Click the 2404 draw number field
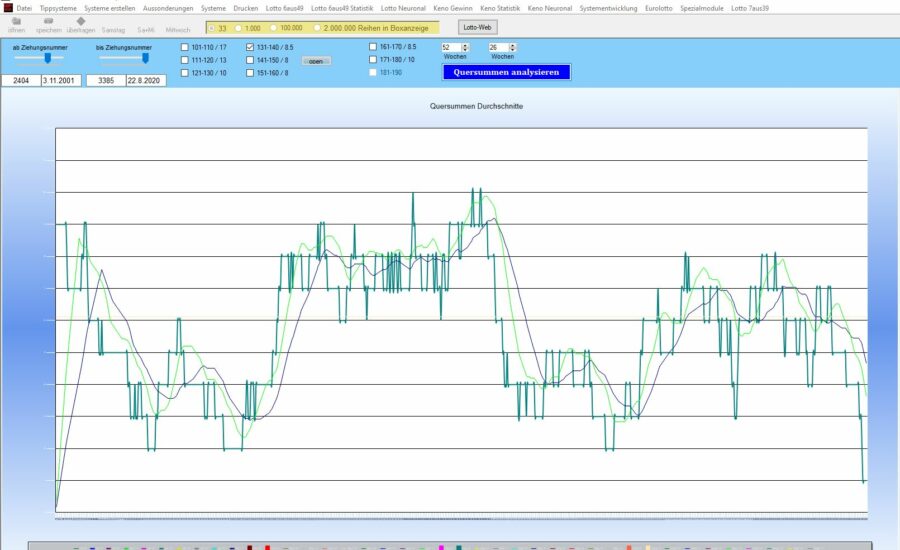This screenshot has width=900, height=550. coord(21,80)
